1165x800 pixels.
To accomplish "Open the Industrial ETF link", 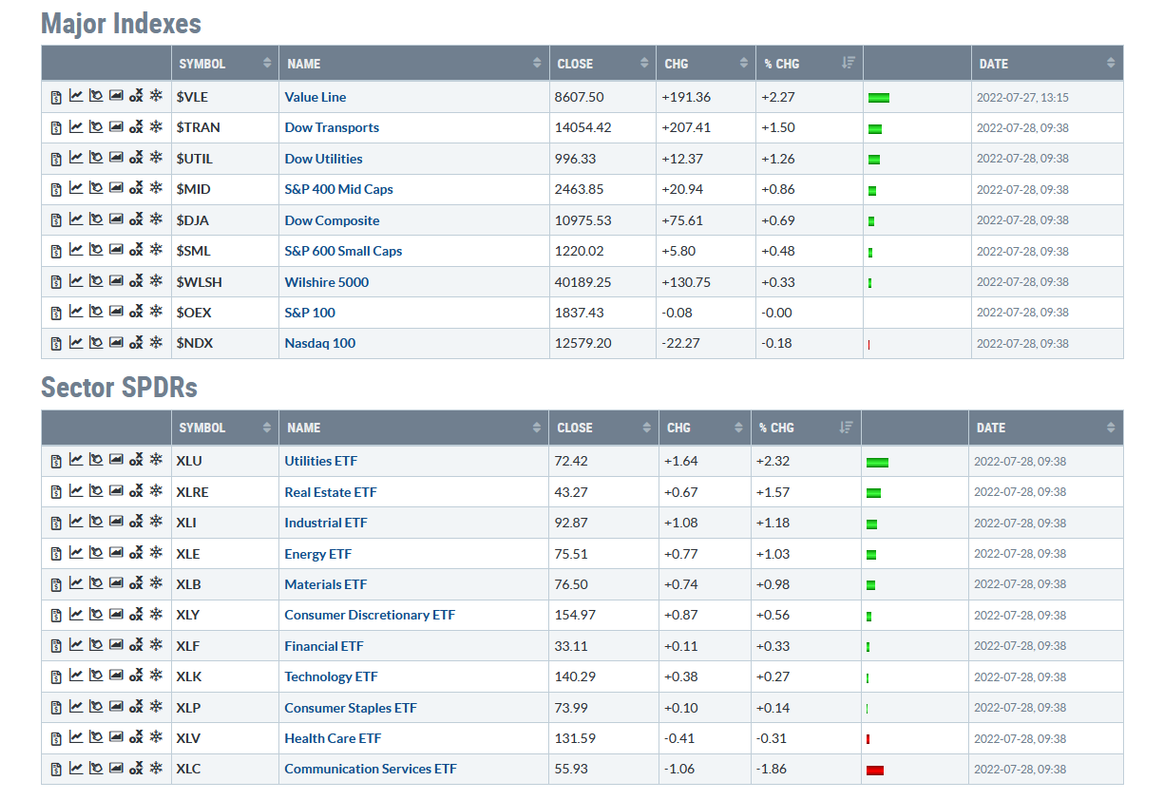I will coord(325,522).
